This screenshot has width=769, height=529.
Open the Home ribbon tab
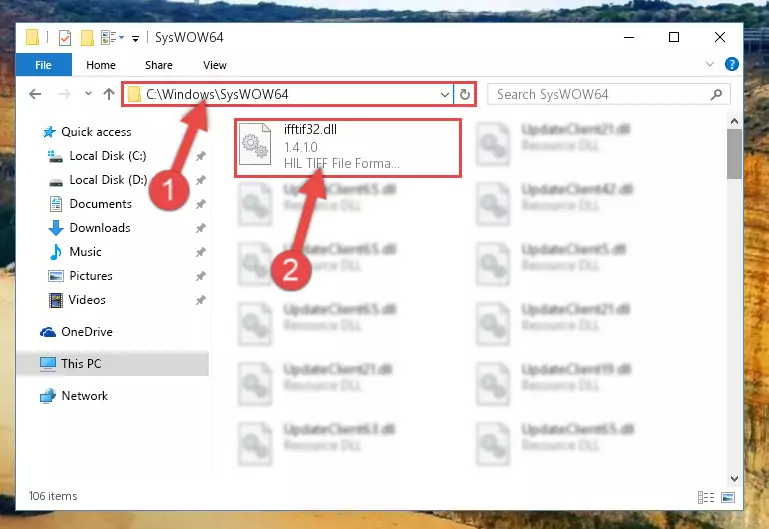pos(101,65)
